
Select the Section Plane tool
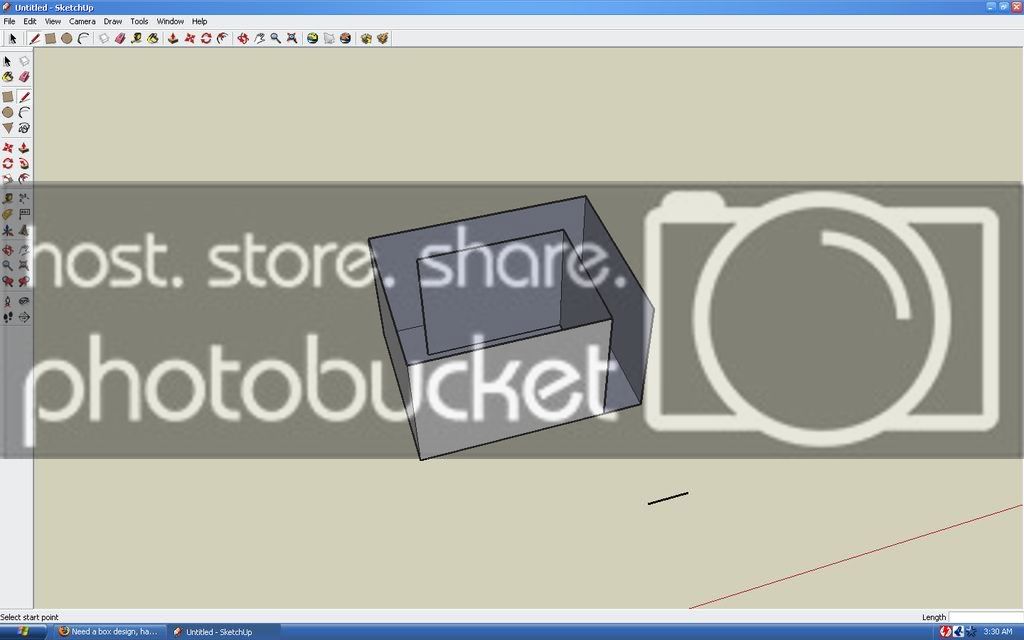[x=24, y=317]
